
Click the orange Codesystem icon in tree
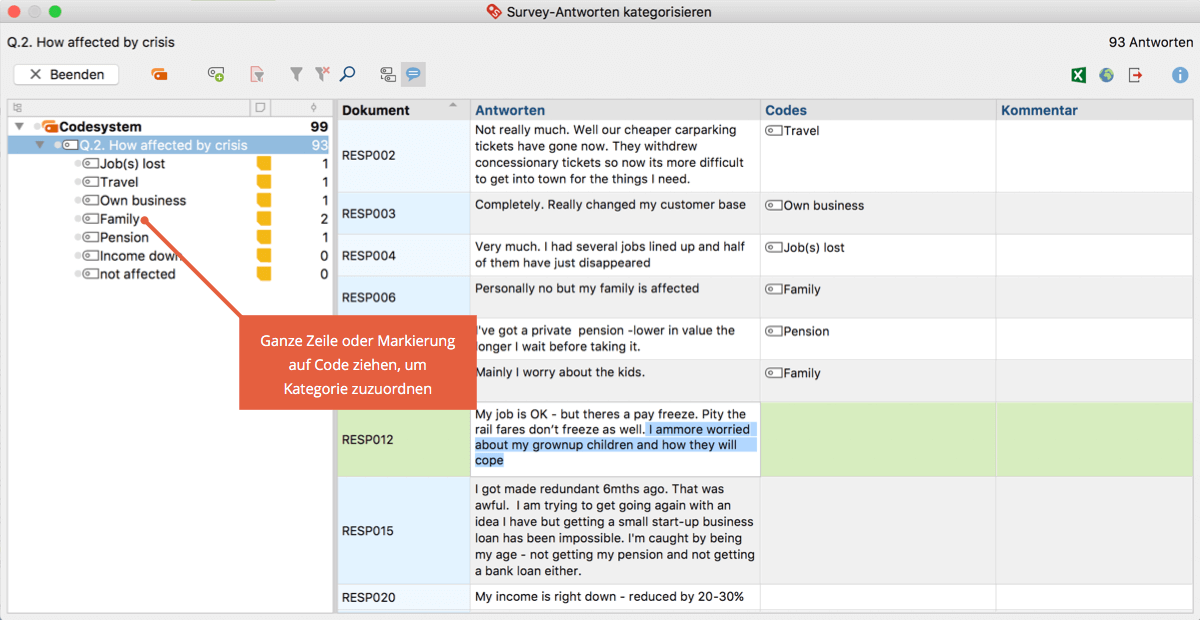(x=50, y=127)
